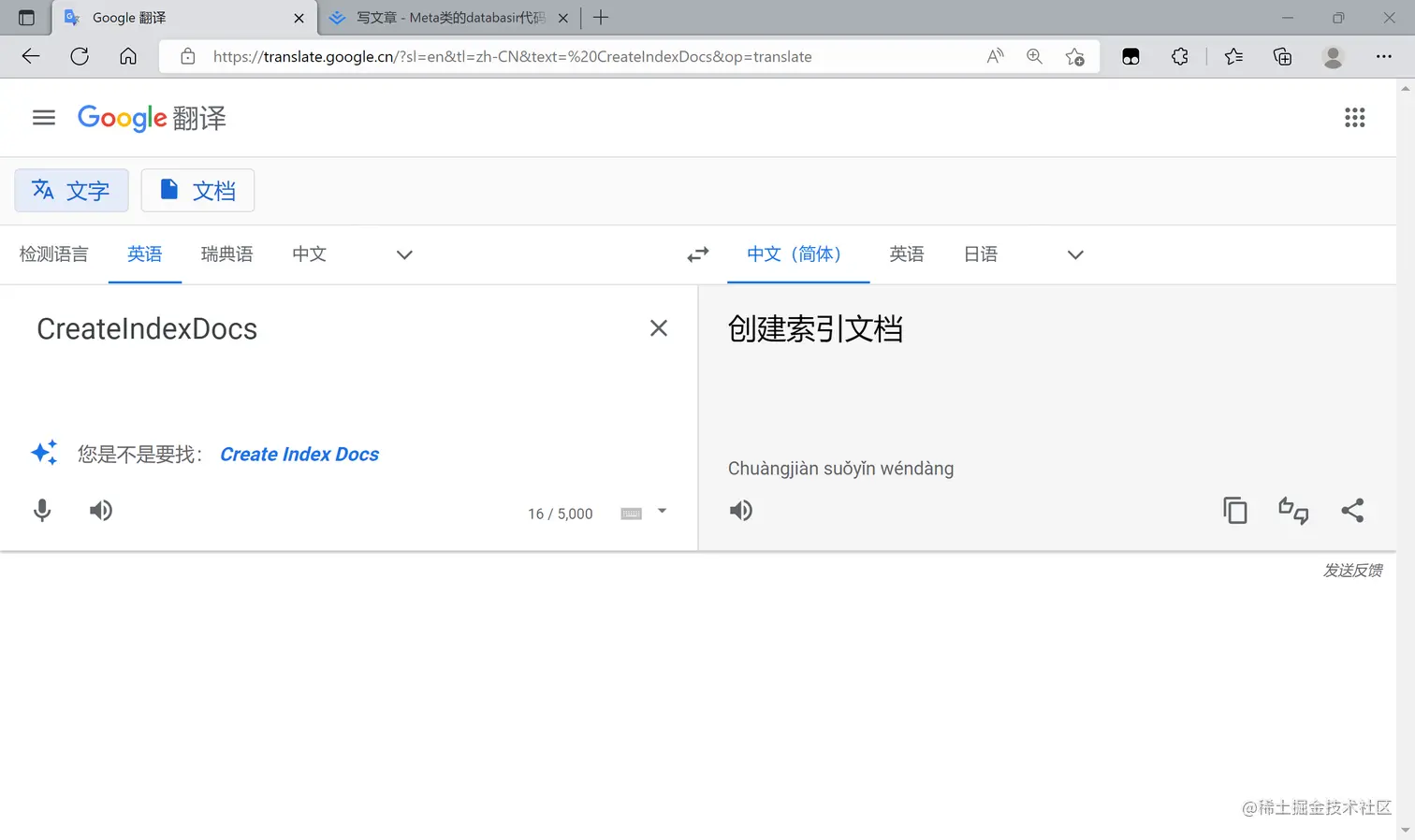Listen to the source text

click(101, 511)
